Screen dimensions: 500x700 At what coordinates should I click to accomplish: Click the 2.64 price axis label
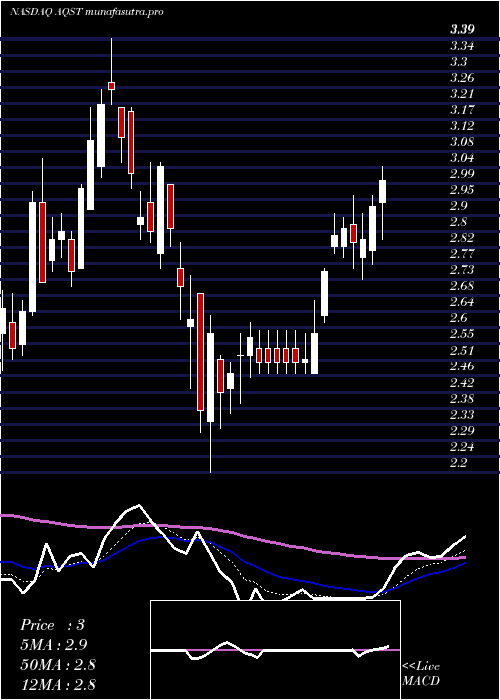coord(462,302)
